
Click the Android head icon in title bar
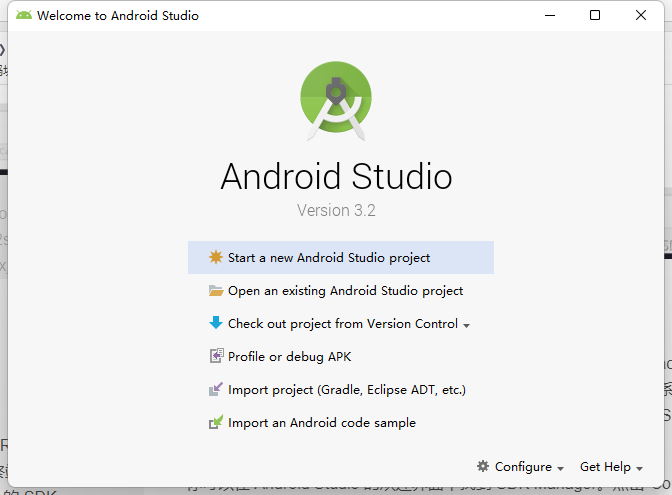pyautogui.click(x=24, y=15)
